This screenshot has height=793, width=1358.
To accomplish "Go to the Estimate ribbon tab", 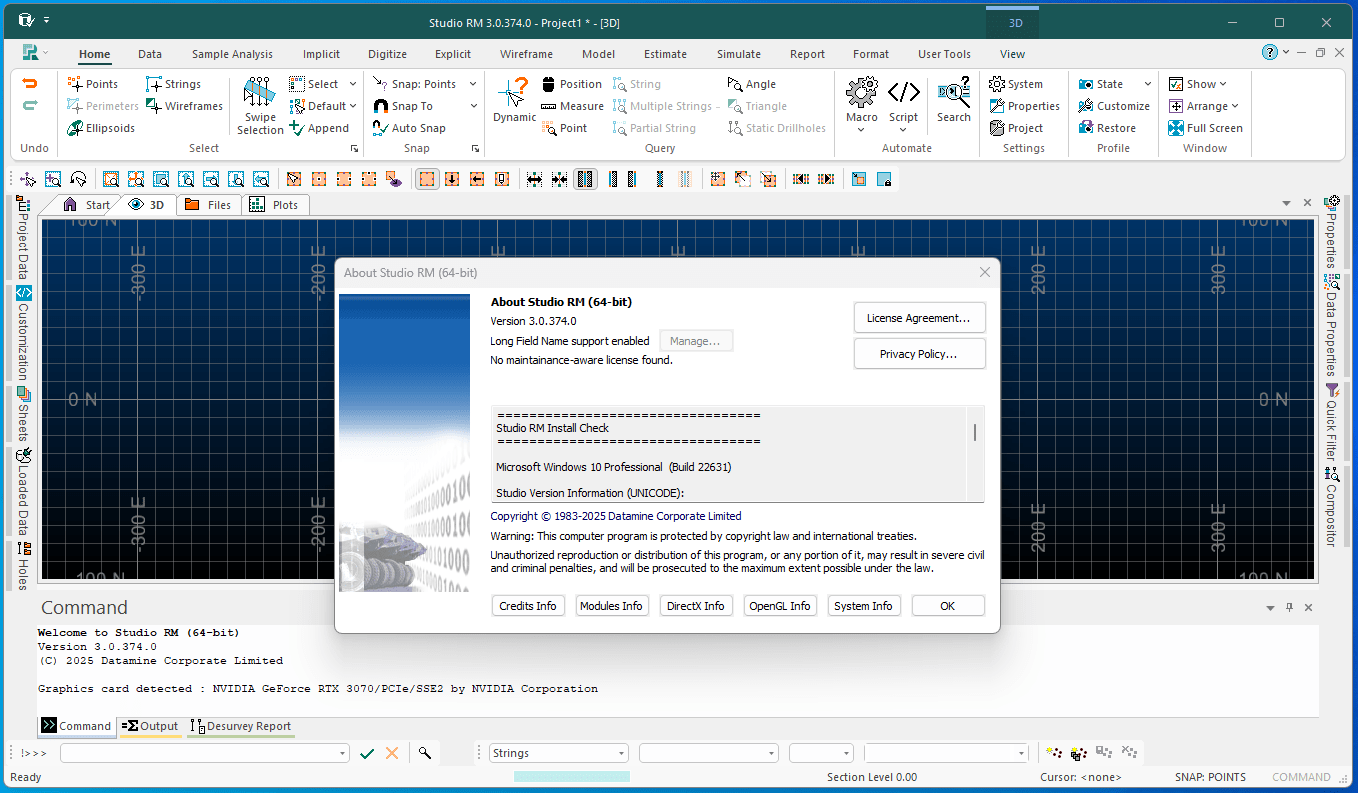I will [x=665, y=54].
